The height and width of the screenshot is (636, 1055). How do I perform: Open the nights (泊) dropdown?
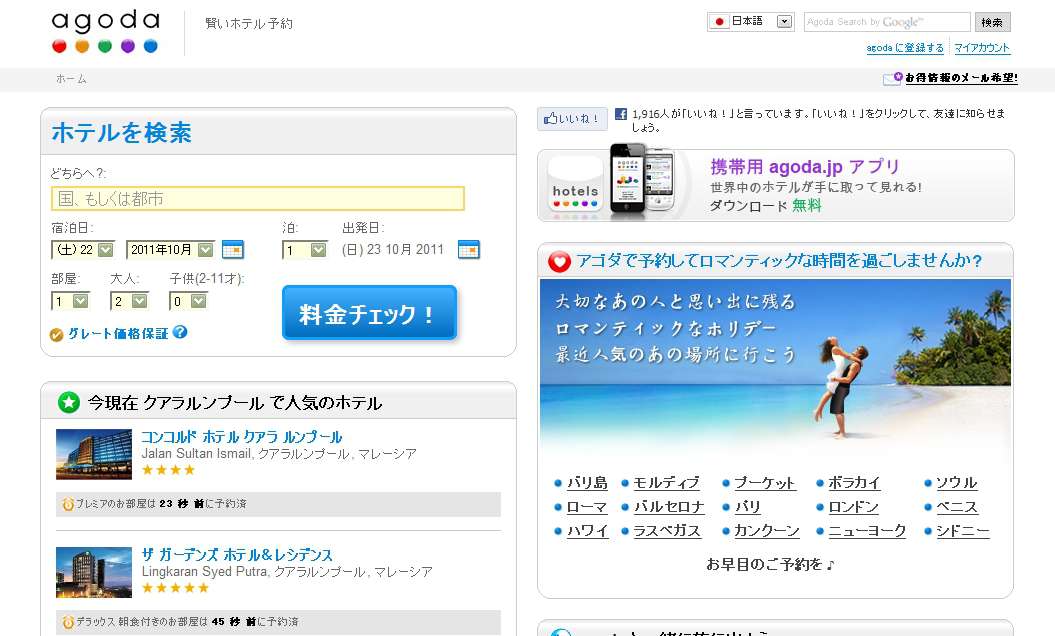click(x=318, y=250)
